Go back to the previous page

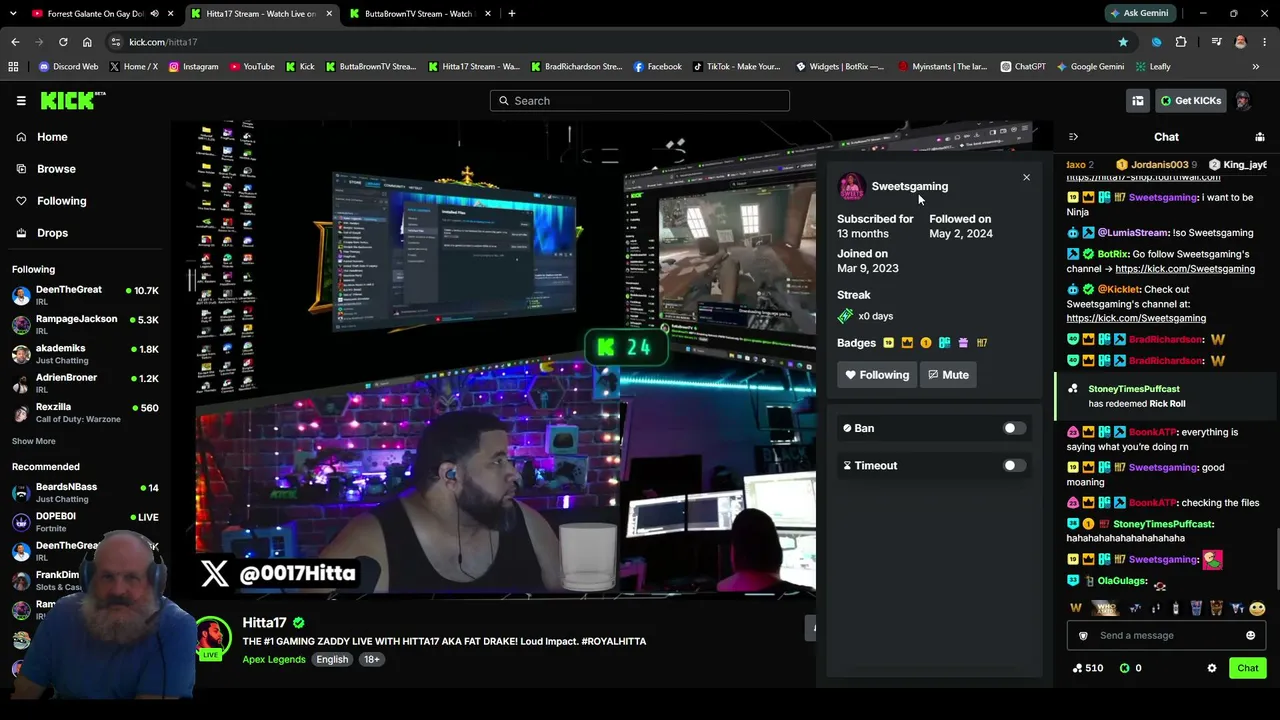point(15,42)
